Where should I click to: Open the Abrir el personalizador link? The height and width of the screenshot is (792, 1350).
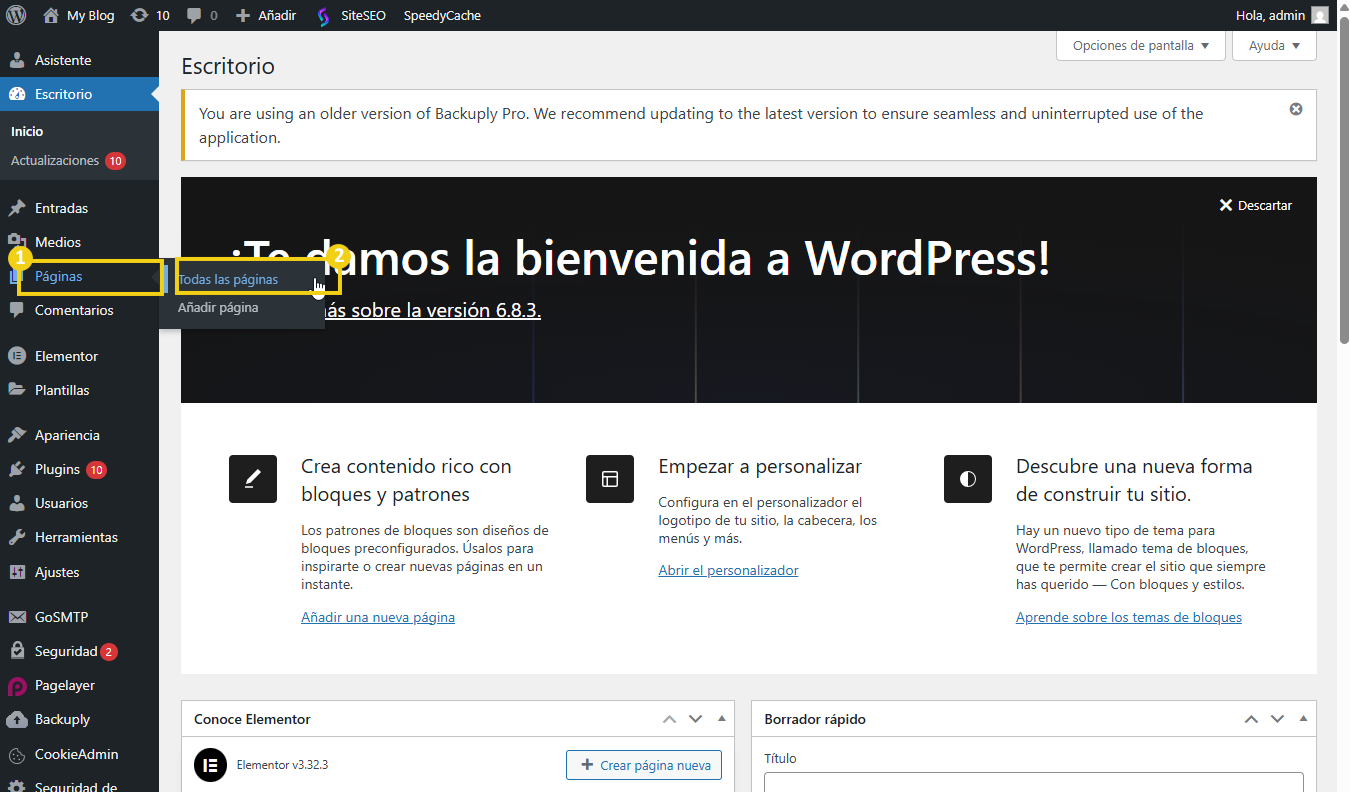click(x=728, y=570)
